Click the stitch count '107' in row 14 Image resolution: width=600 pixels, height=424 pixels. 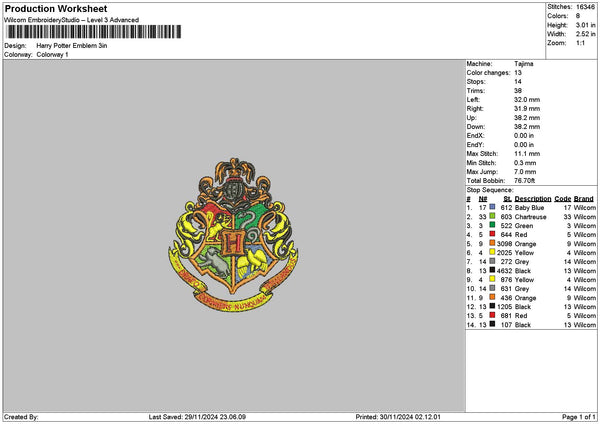pyautogui.click(x=506, y=325)
